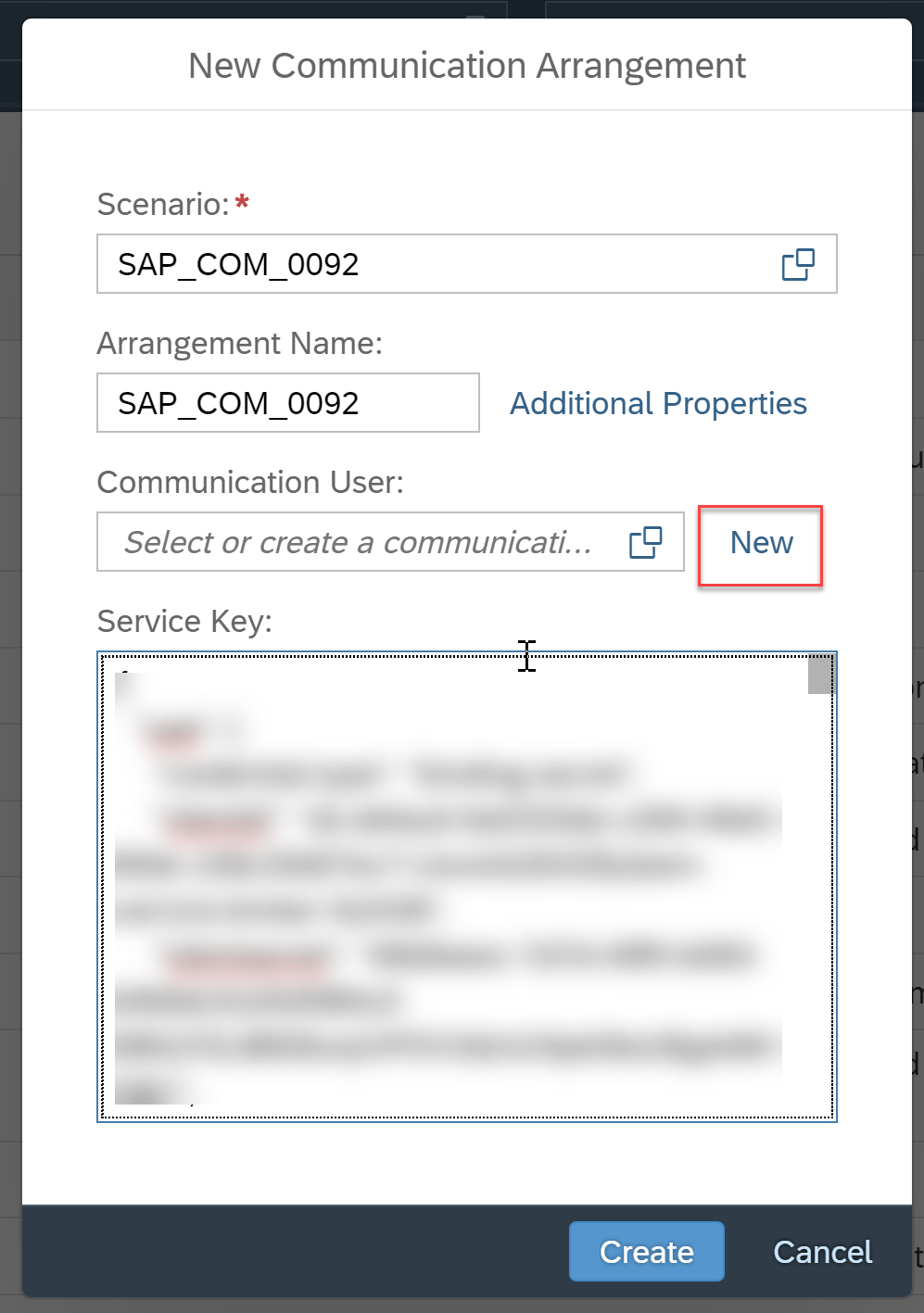The image size is (924, 1313).
Task: Open value help icon for Scenario field
Action: click(798, 264)
